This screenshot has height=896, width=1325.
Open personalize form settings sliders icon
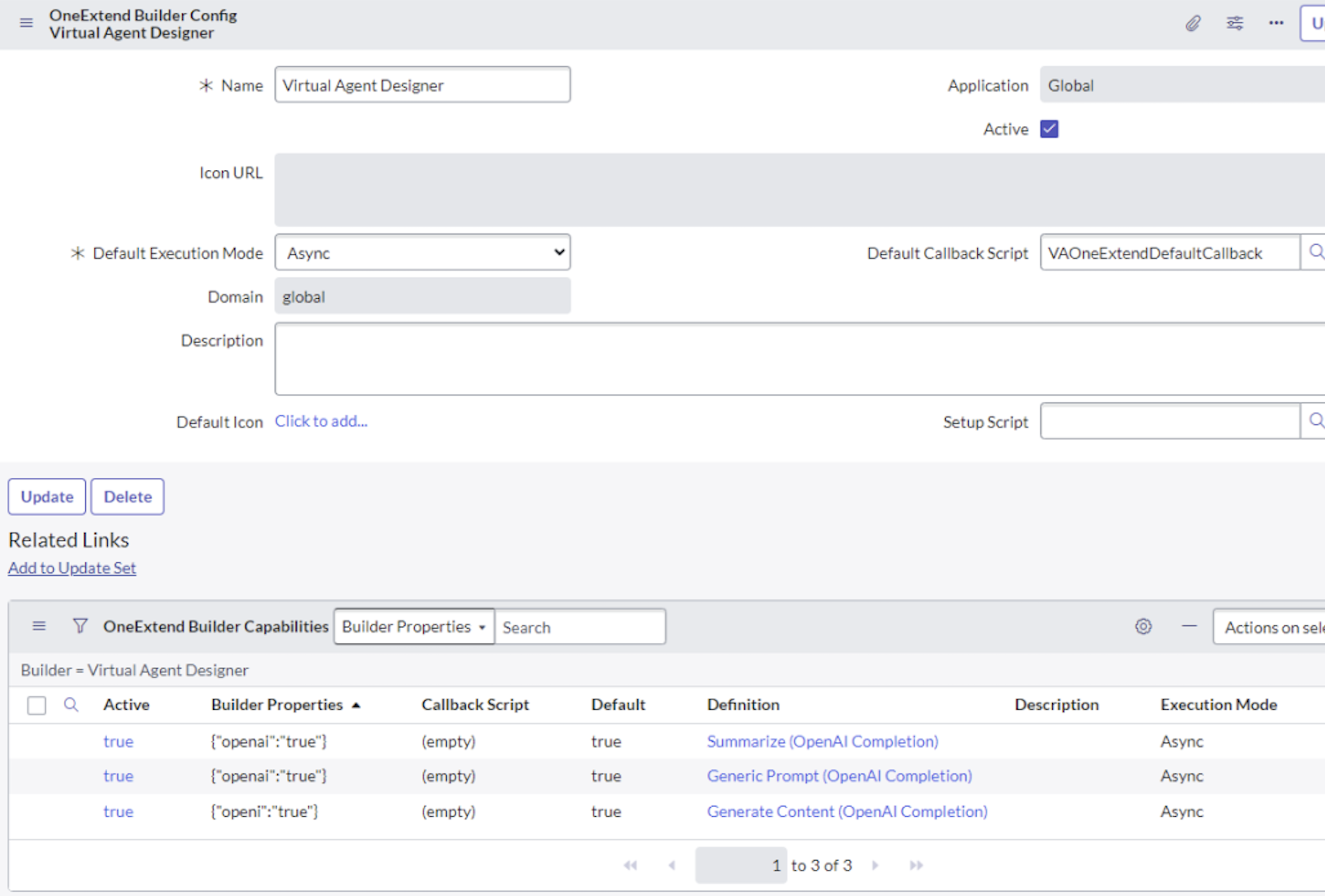click(x=1234, y=23)
